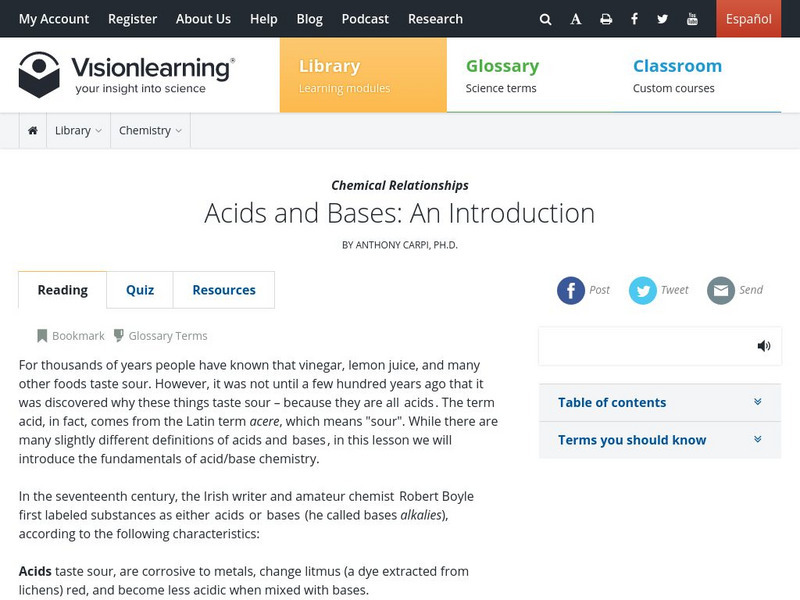Open the Chemistry breadcrumb dropdown
The height and width of the screenshot is (600, 800).
coord(150,131)
